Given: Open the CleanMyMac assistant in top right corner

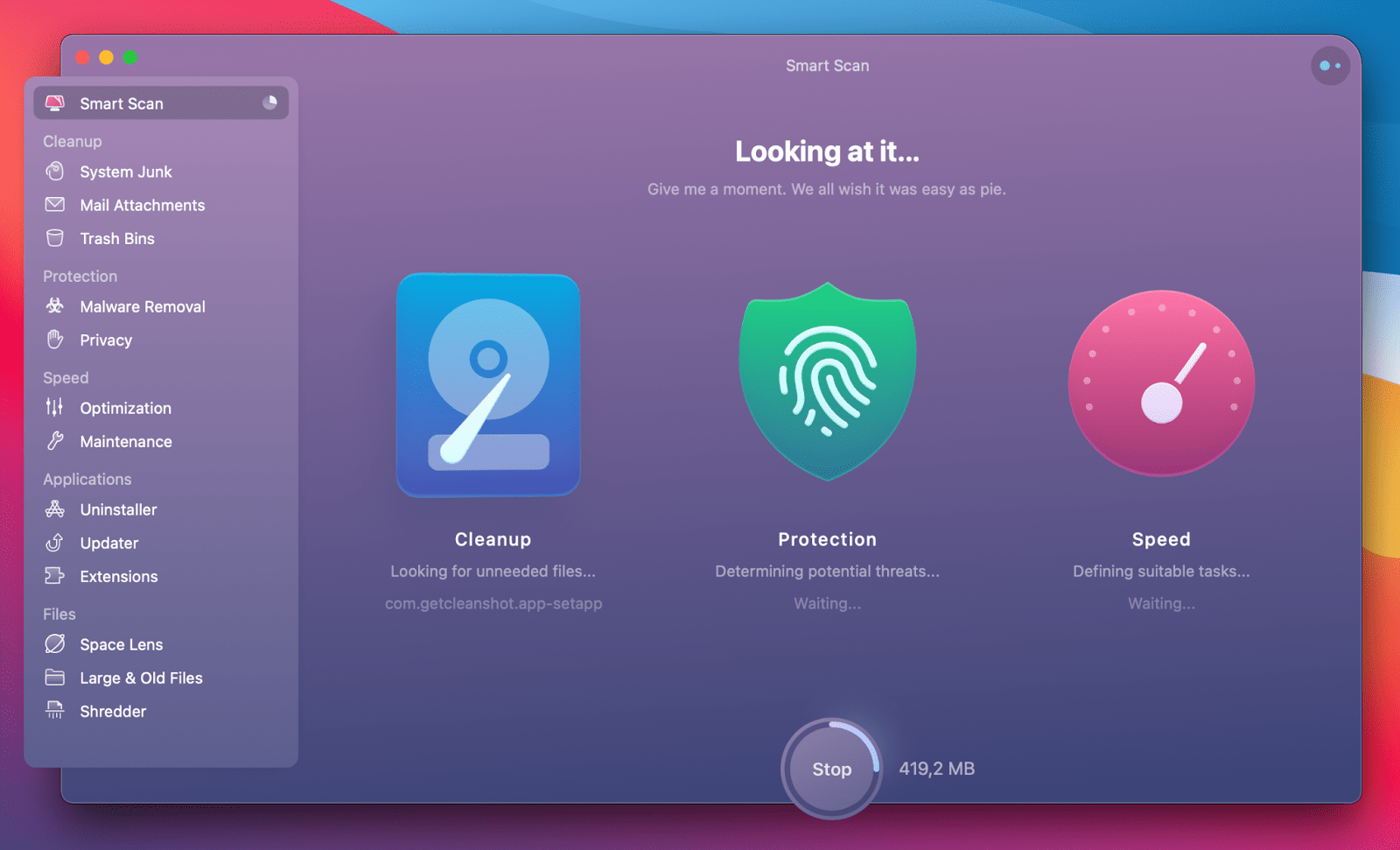Looking at the screenshot, I should [x=1330, y=66].
